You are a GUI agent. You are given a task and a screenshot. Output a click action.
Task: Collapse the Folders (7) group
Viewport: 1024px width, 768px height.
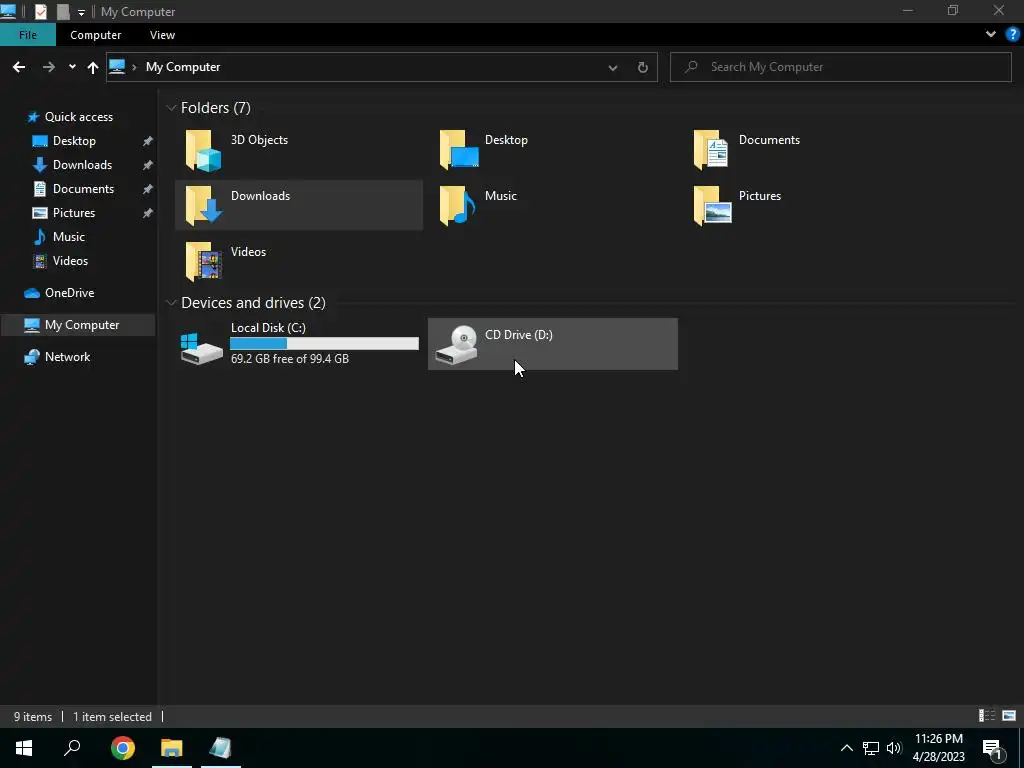171,108
